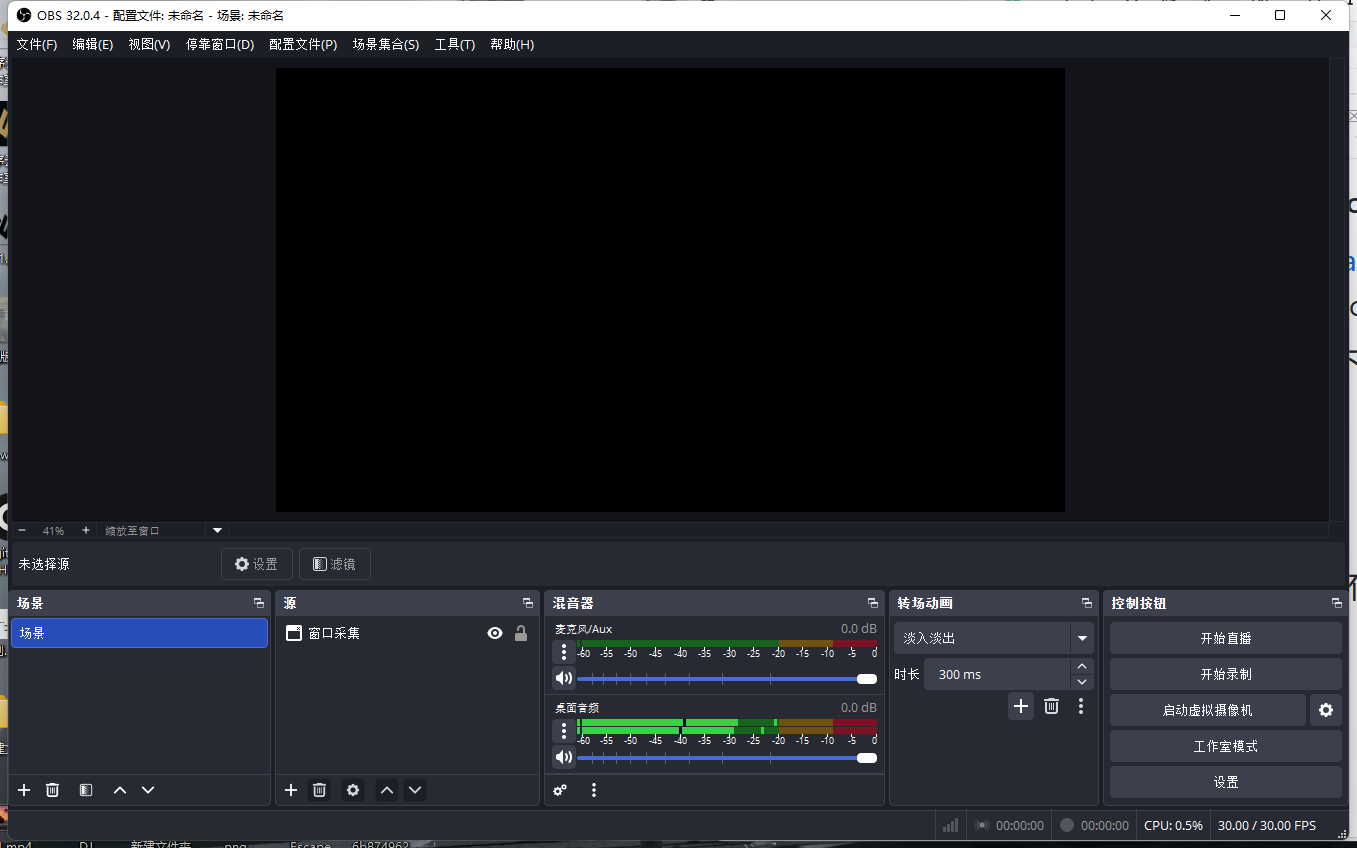
Task: Remove transition with trash icon
Action: point(1051,706)
